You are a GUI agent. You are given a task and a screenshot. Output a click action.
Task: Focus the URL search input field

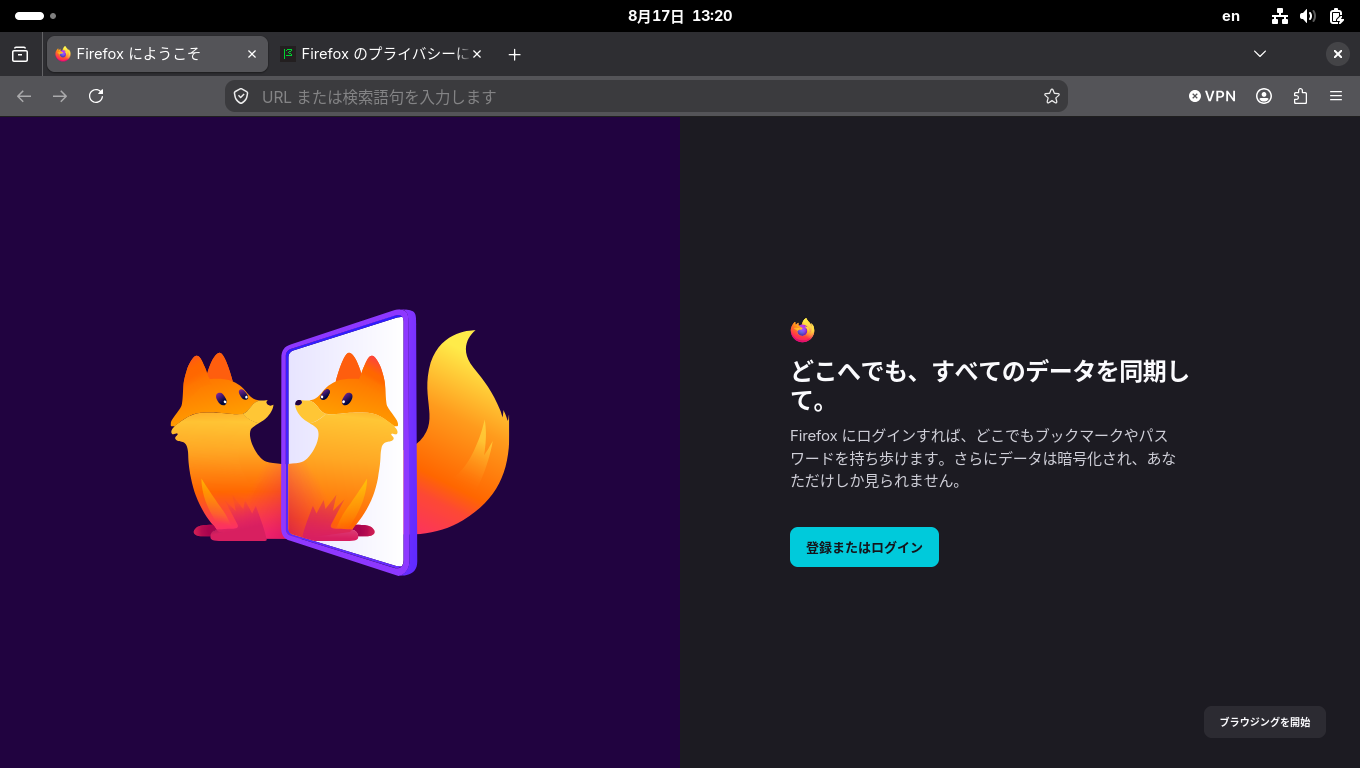point(646,96)
